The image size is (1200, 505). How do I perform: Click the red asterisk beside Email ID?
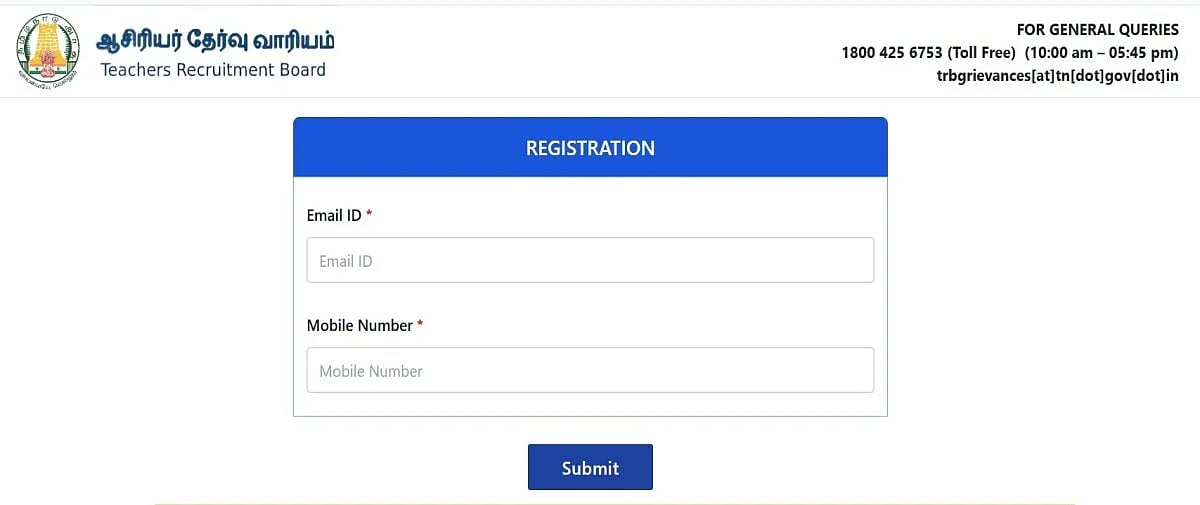[369, 215]
